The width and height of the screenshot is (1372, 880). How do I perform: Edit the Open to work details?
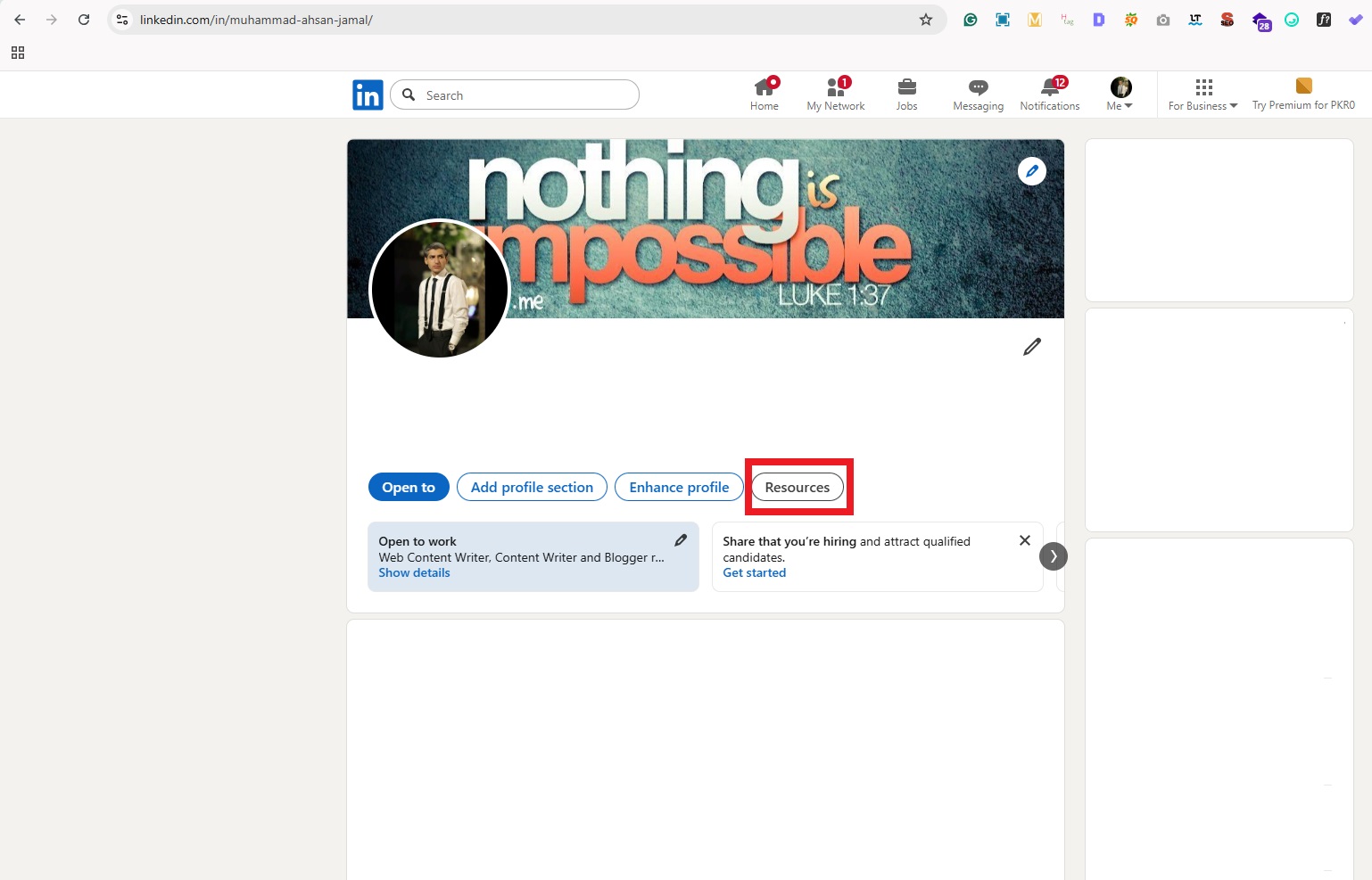[681, 539]
